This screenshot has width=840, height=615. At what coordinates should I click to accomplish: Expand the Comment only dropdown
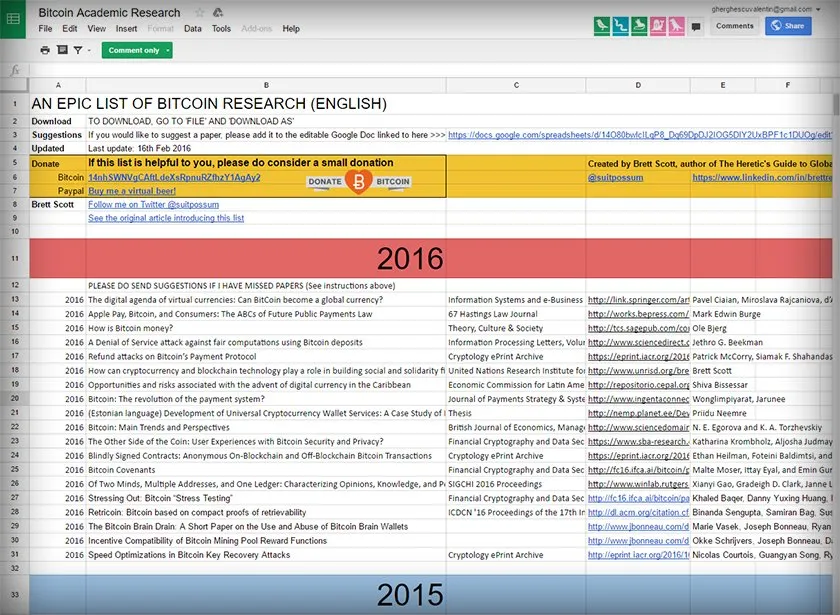[x=168, y=50]
